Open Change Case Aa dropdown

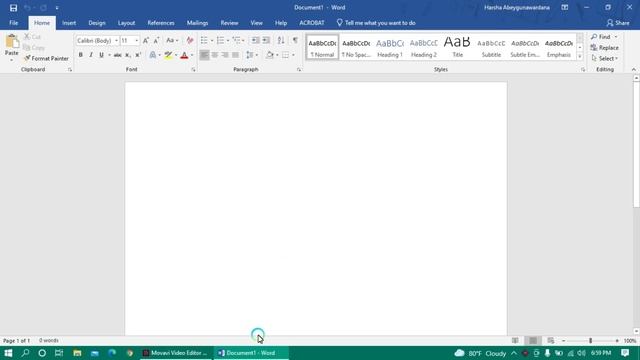pyautogui.click(x=172, y=40)
